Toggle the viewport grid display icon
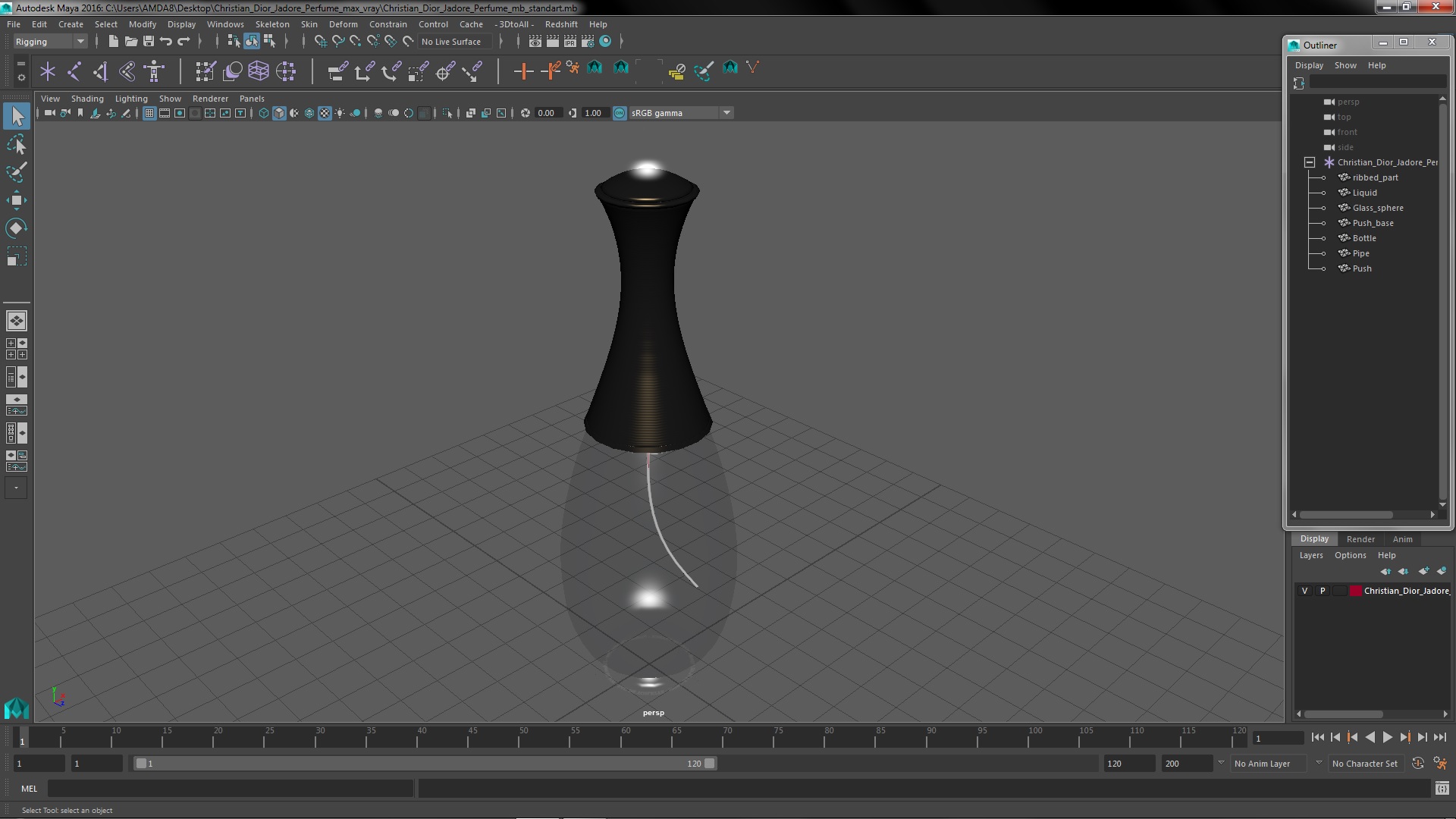The height and width of the screenshot is (819, 1456). [x=149, y=113]
